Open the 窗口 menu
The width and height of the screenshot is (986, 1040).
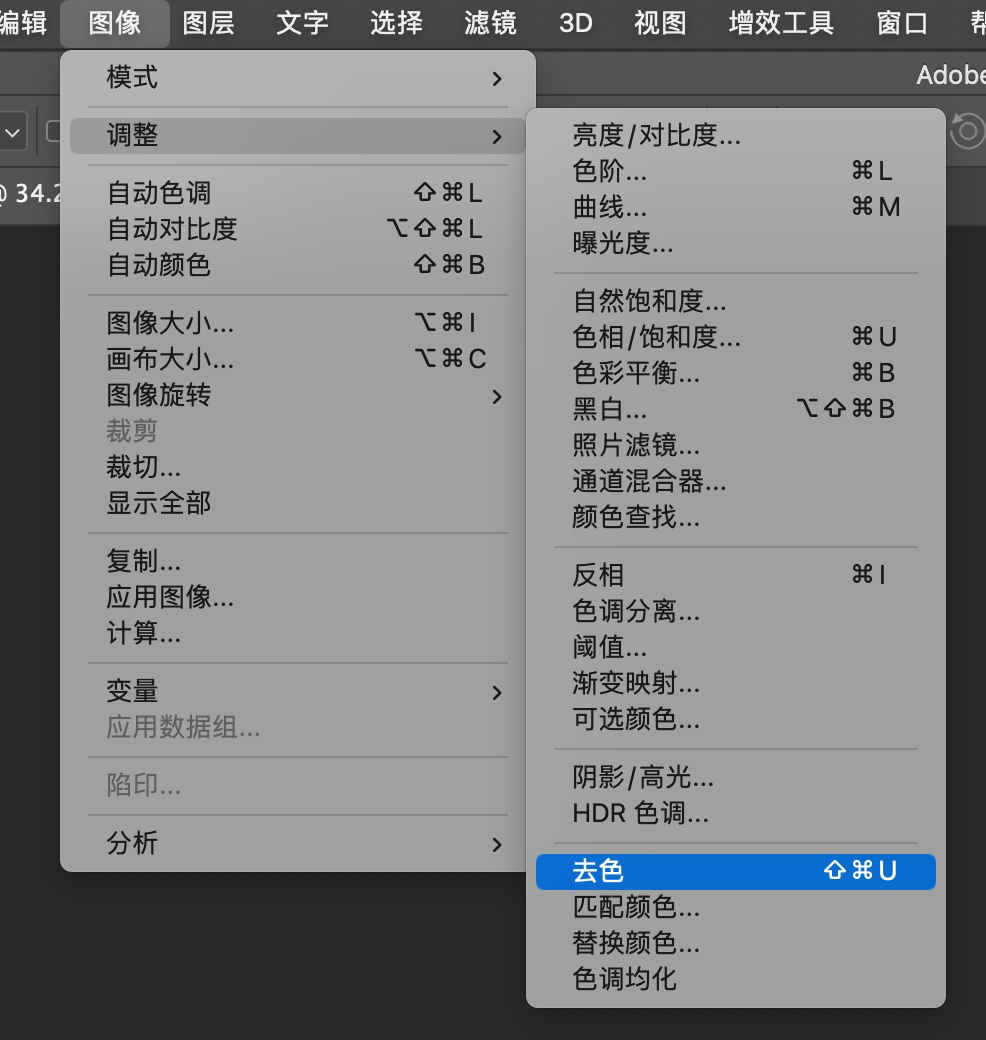(x=902, y=23)
